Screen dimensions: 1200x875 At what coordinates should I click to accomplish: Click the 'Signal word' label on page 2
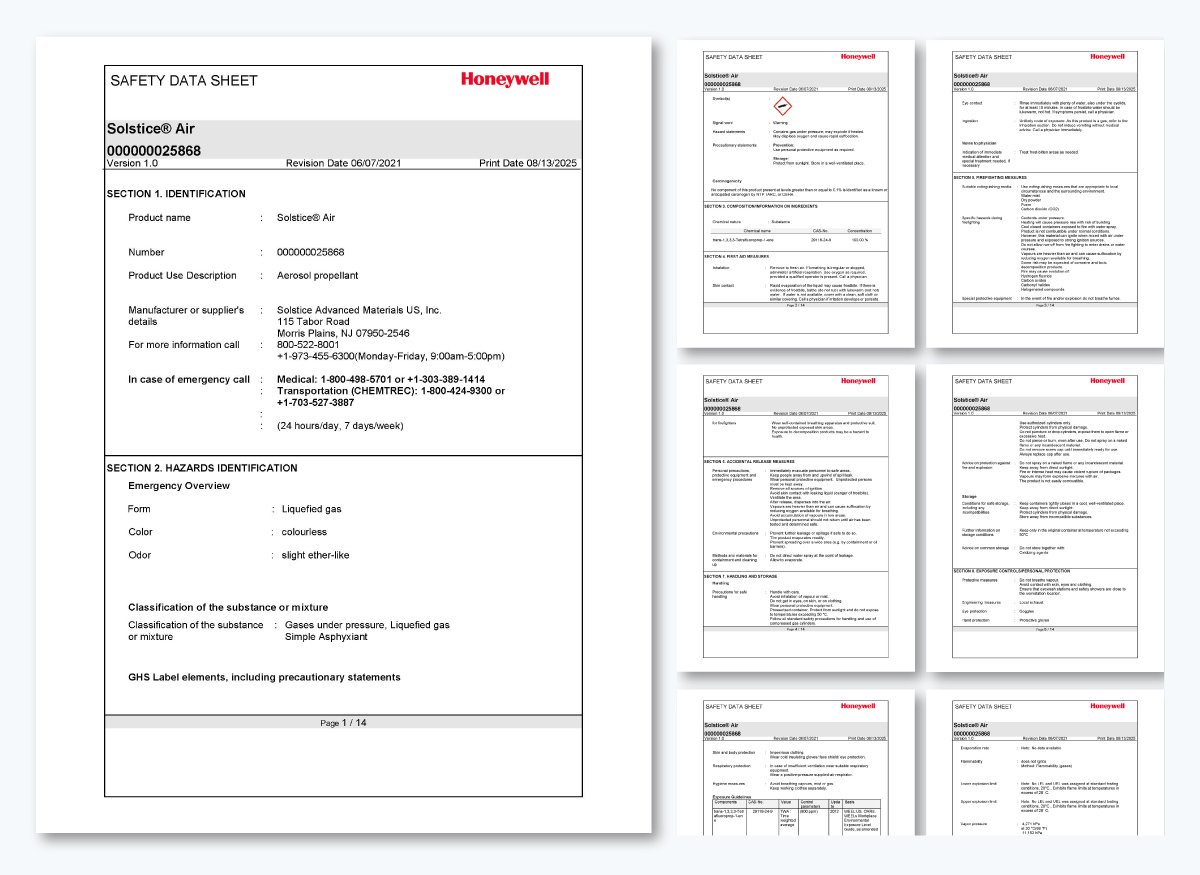pos(724,123)
